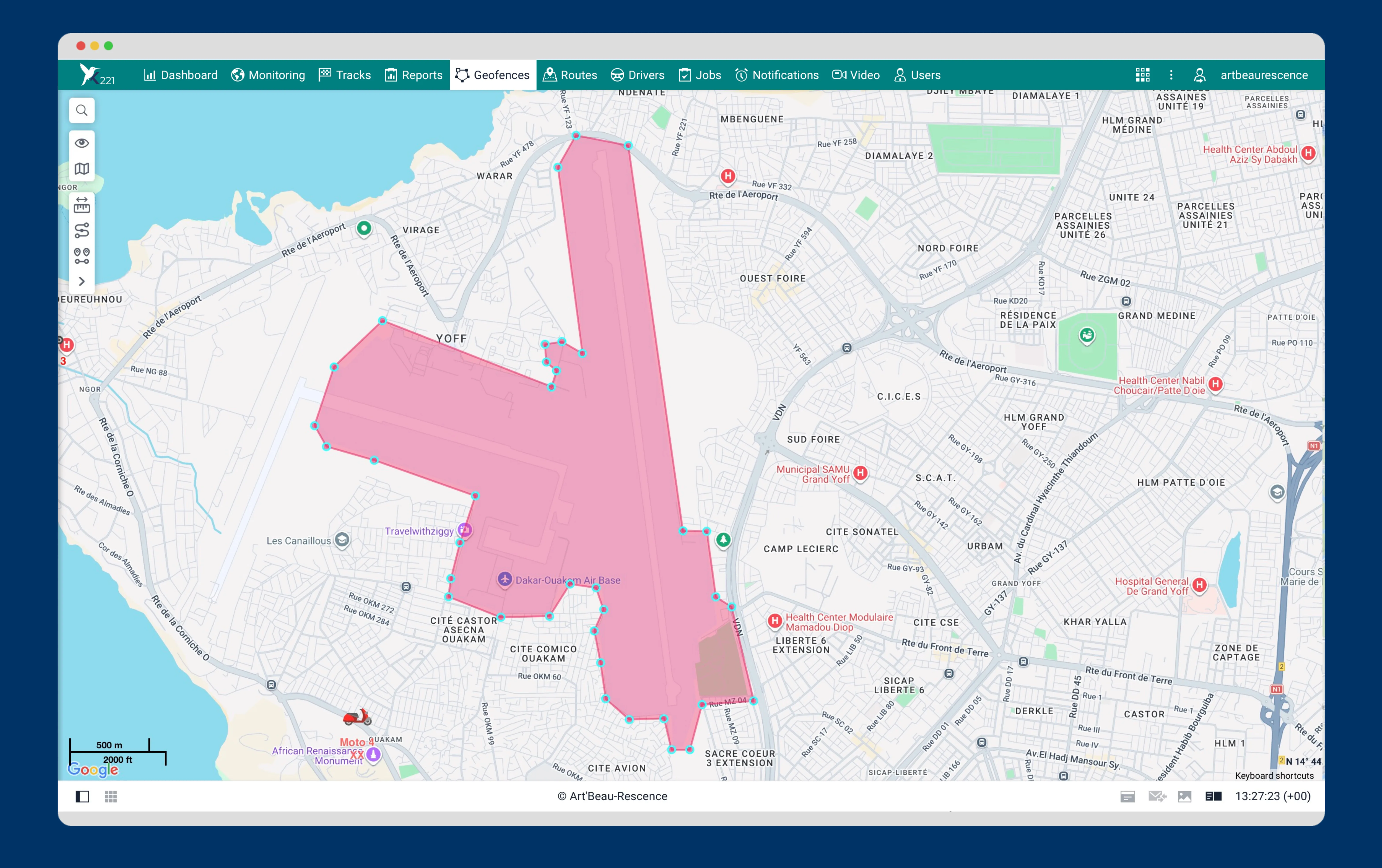Switch to the Video tab
1382x868 pixels.
click(856, 75)
